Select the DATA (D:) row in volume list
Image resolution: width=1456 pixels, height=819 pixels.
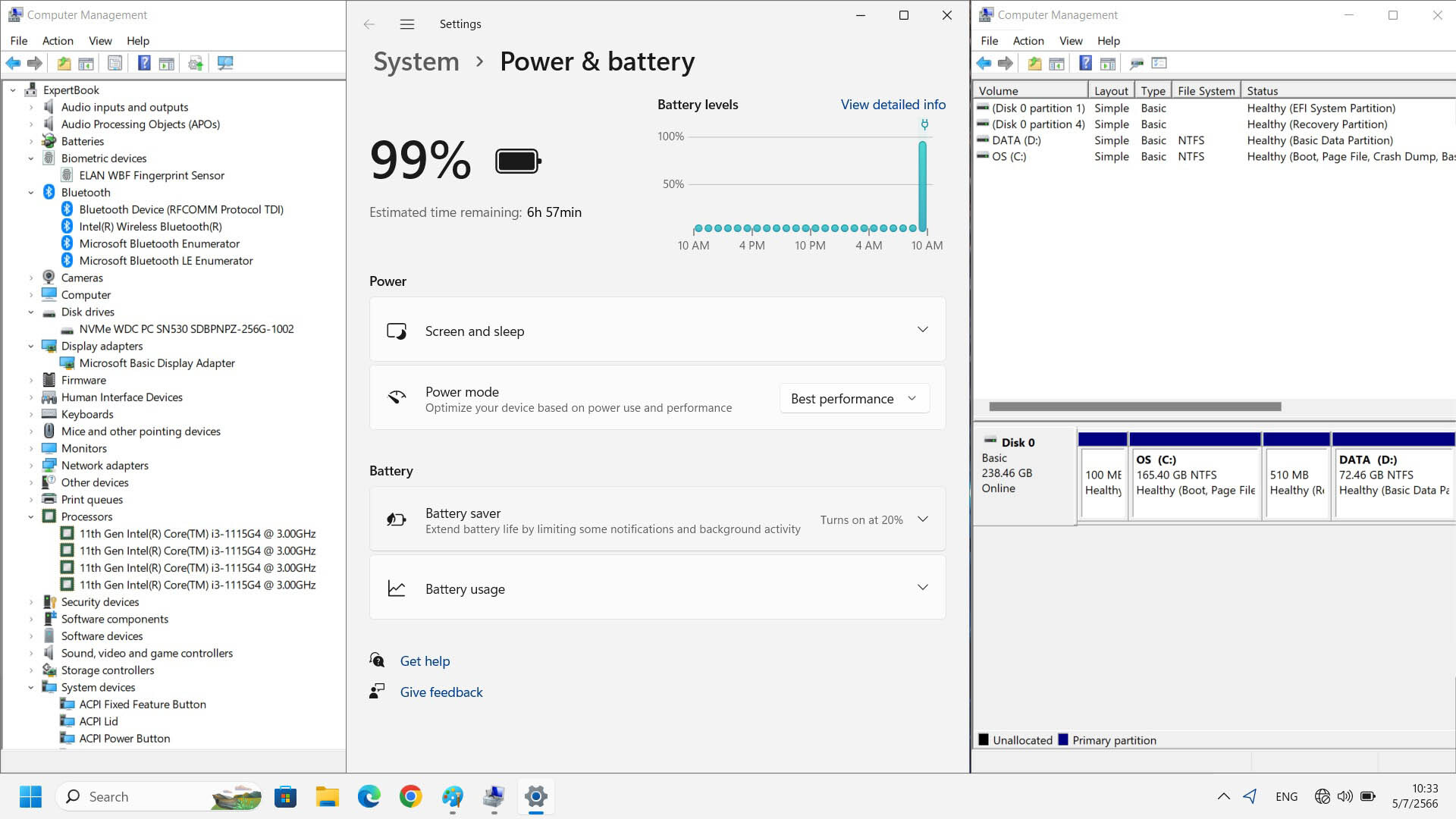(x=1213, y=140)
